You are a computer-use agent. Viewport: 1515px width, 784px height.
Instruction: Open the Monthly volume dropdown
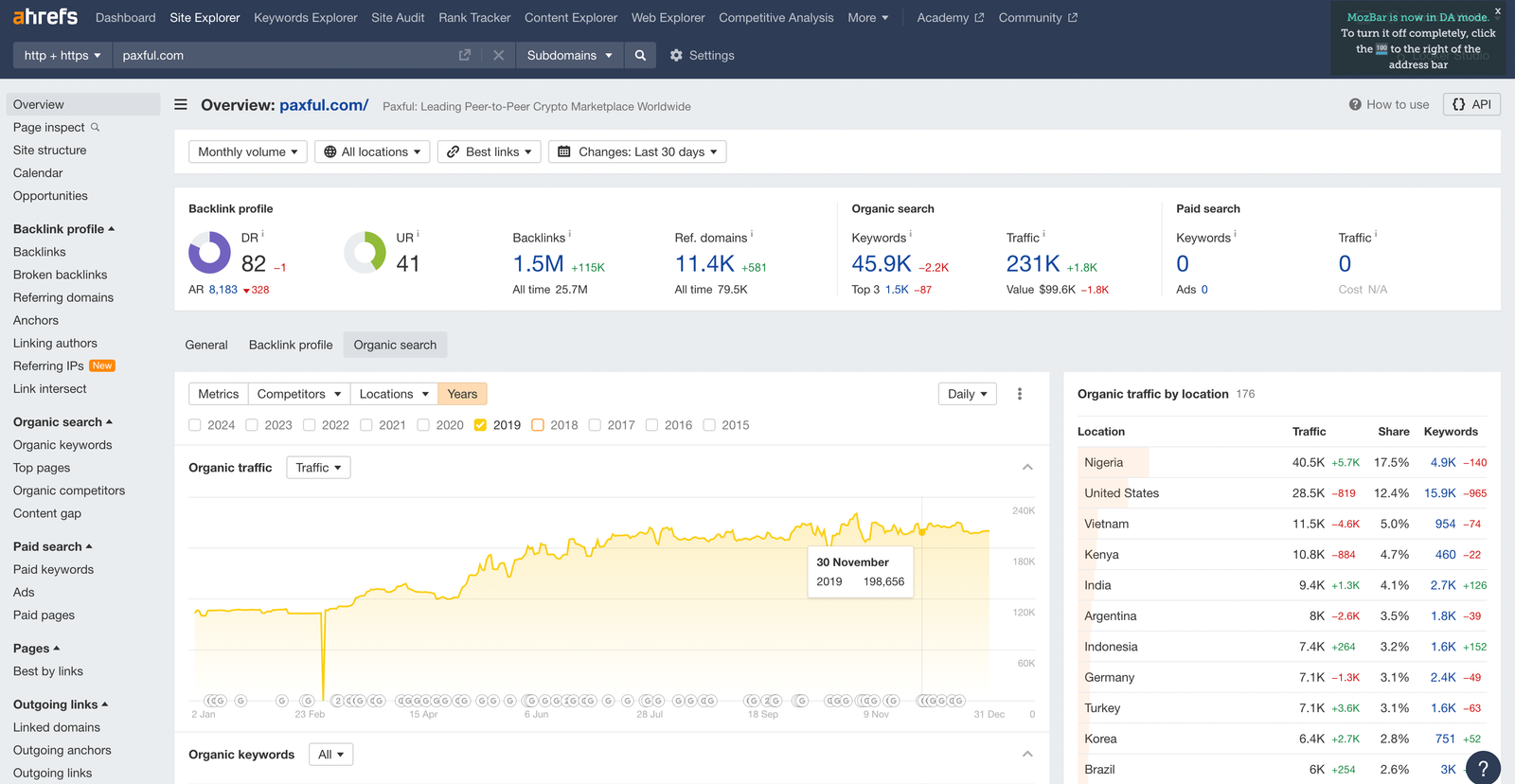coord(247,151)
